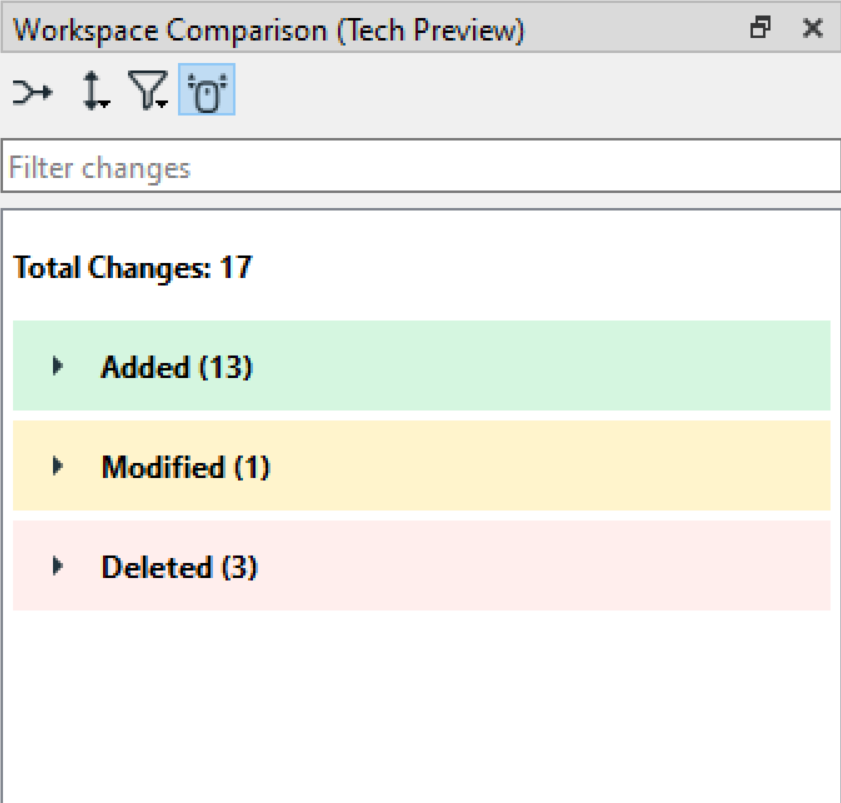841x803 pixels.
Task: Click the empty area below Deleted
Action: coord(420,710)
